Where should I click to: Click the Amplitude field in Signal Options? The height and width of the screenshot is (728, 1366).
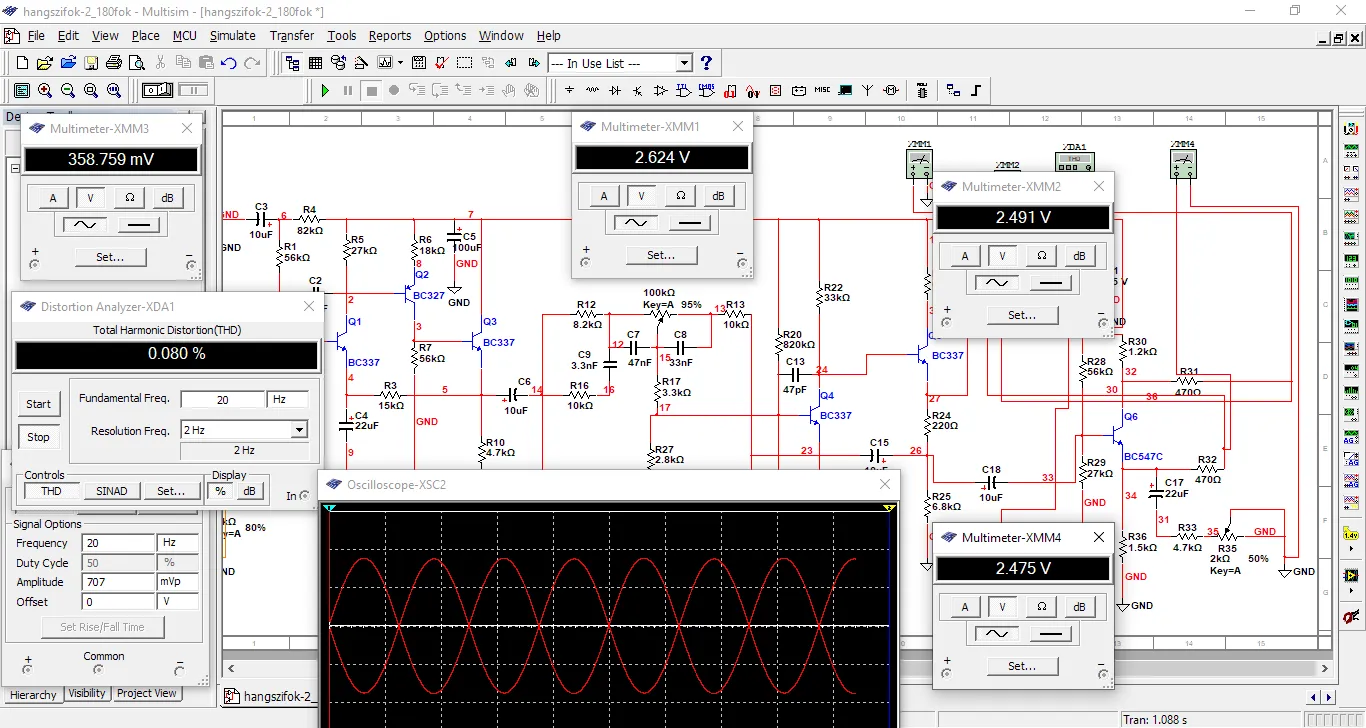119,582
